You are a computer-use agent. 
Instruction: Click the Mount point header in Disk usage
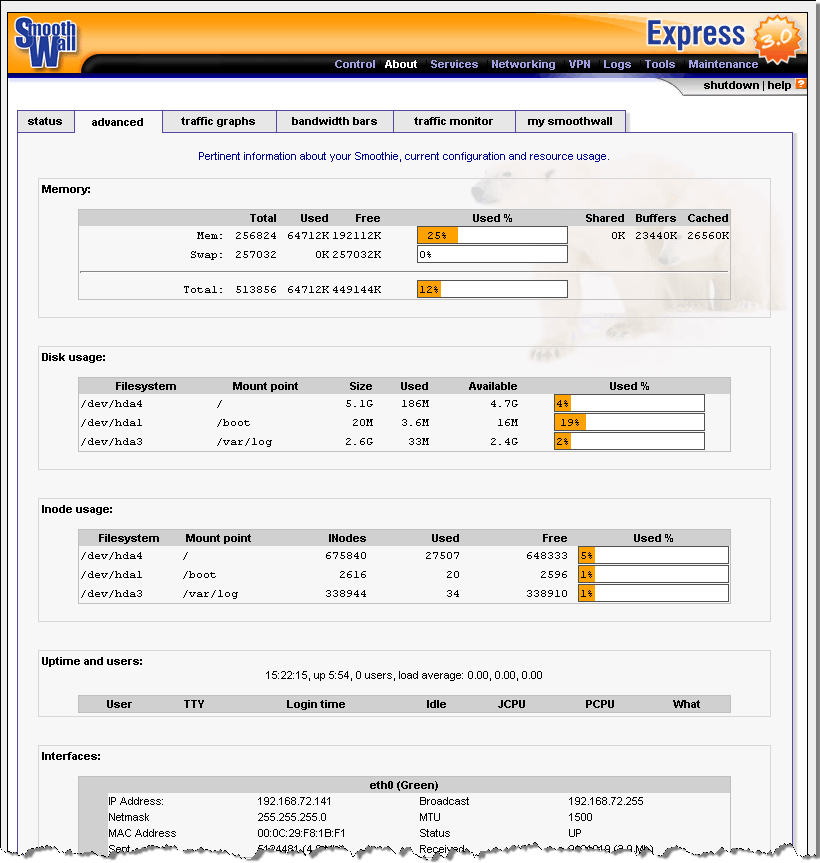265,386
